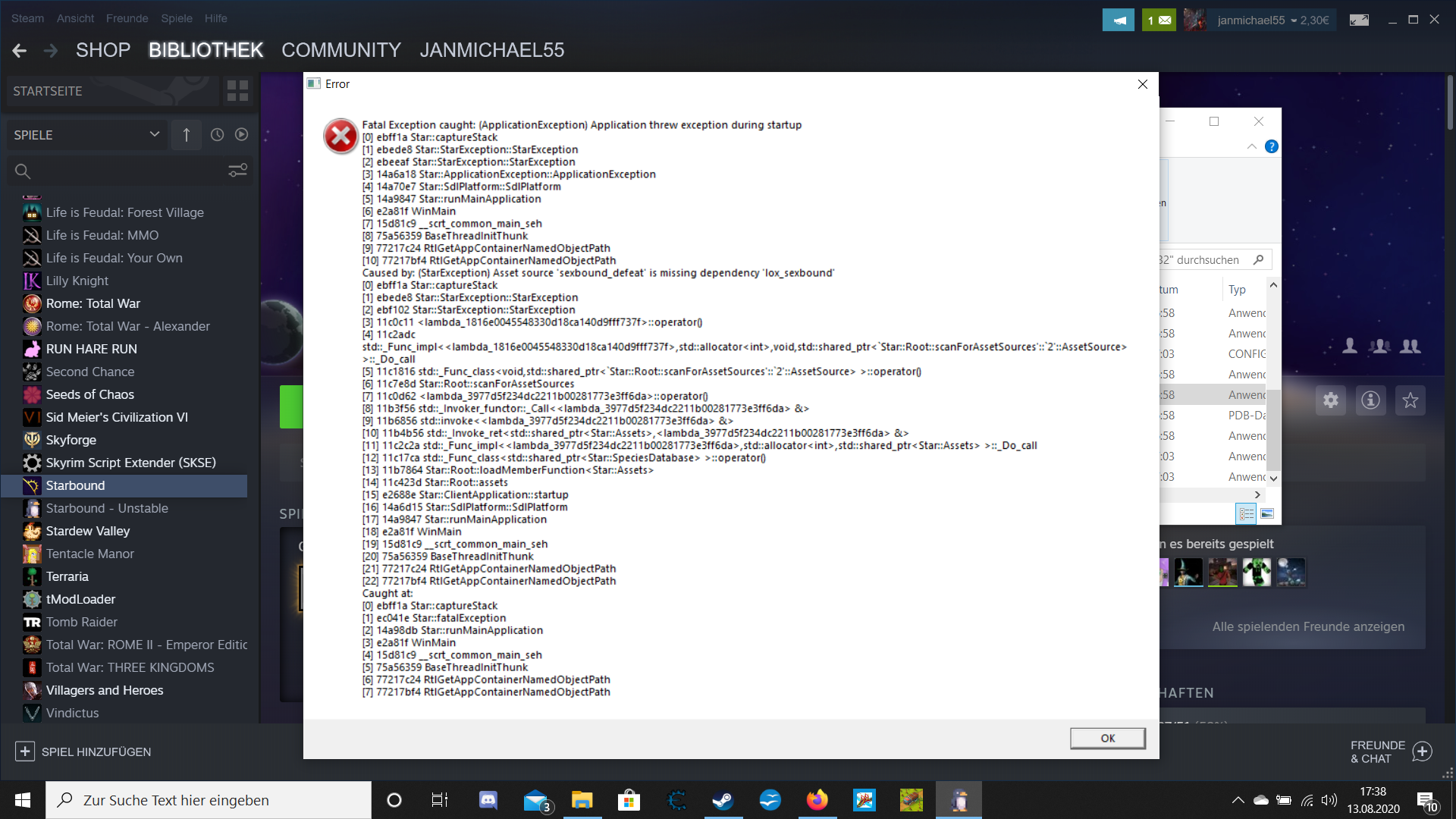
Task: Open advanced library filter options
Action: [x=237, y=171]
